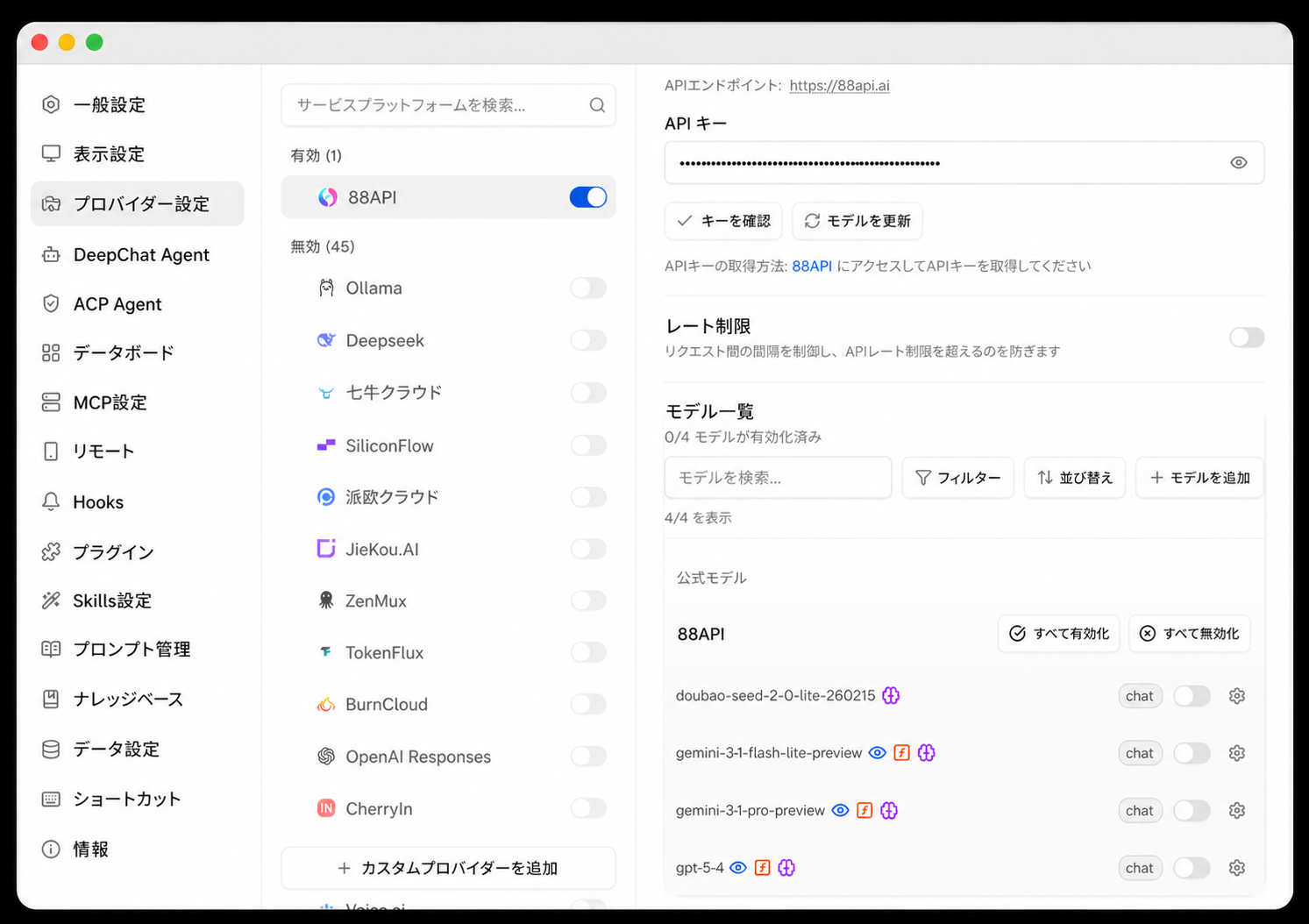Click カスタムプロバイダーを追加 button
Viewport: 1309px width, 924px height.
(x=448, y=868)
